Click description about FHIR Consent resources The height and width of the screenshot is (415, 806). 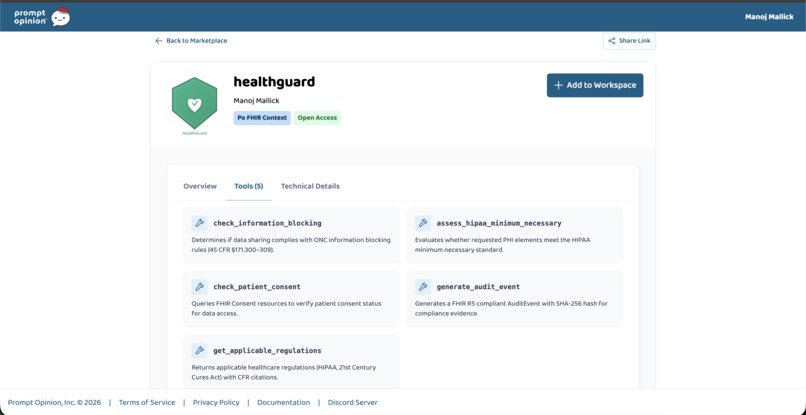(x=286, y=309)
